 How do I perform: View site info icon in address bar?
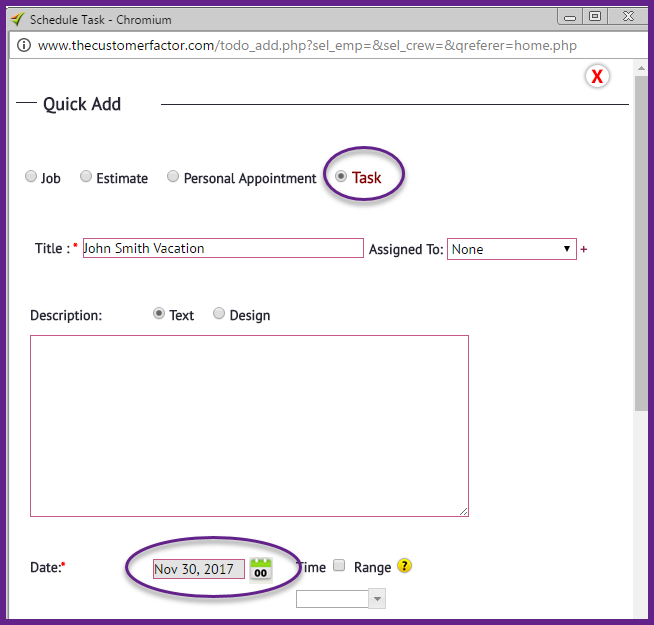tap(24, 45)
